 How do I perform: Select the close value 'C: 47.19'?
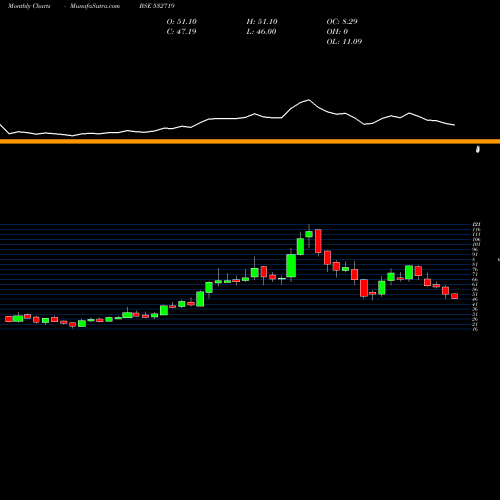point(181,31)
